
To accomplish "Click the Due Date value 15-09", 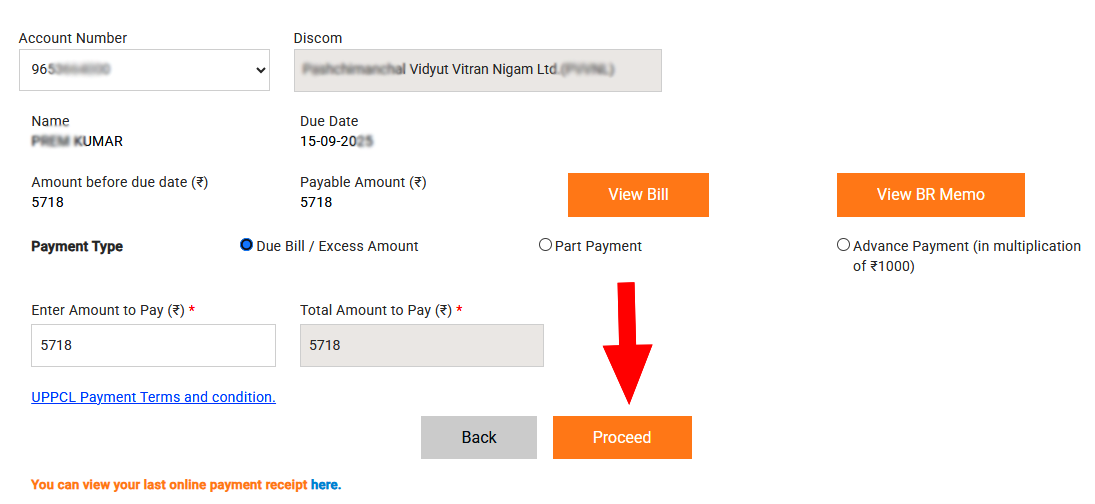I will (336, 141).
